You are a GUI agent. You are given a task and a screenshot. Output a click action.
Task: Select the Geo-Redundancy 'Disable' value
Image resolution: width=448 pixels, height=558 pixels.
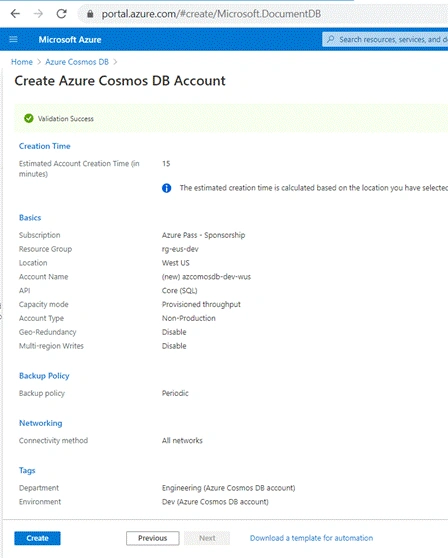(174, 332)
